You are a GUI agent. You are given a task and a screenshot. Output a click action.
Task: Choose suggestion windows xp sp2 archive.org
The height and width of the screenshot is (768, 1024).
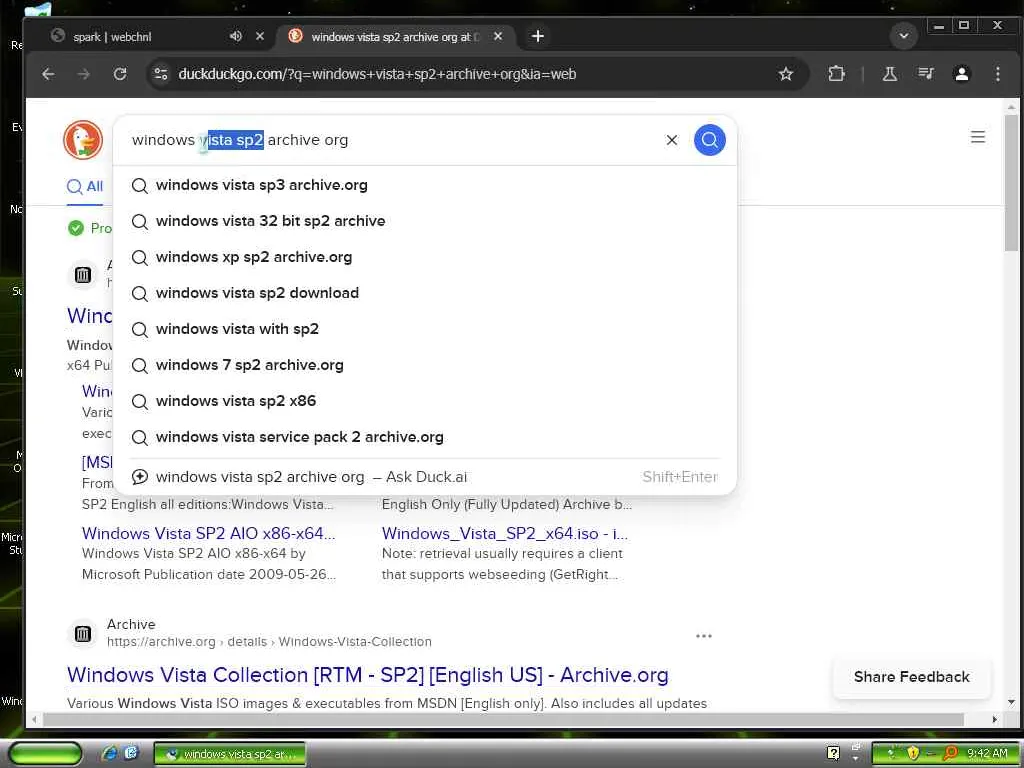point(425,257)
